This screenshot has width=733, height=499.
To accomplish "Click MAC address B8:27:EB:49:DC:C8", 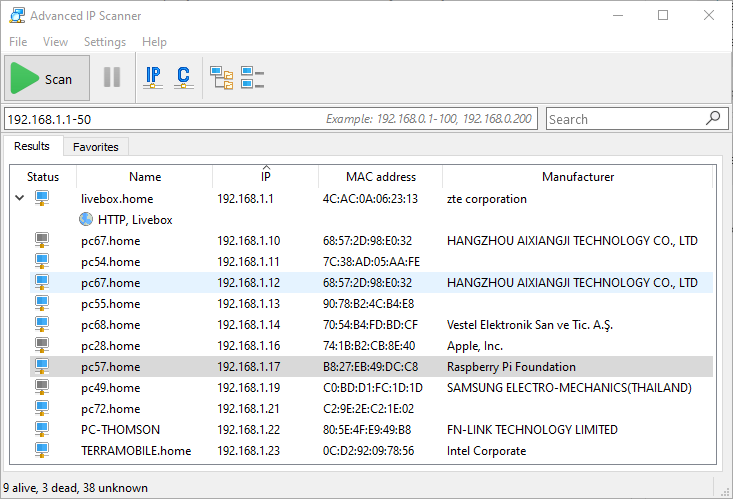I will [x=370, y=367].
